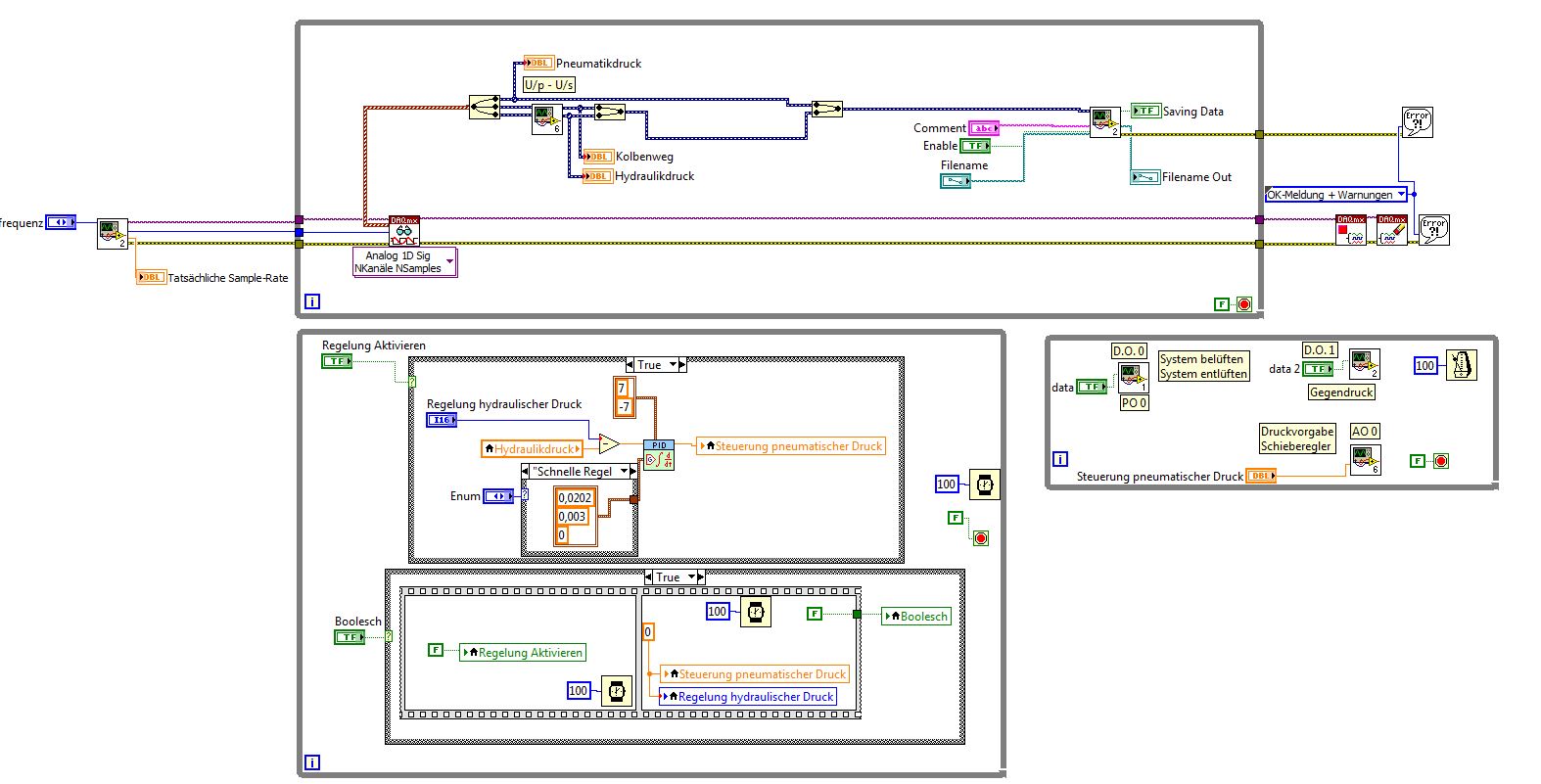Click stop terminal of the PID control loop
1541x784 pixels.
[981, 538]
